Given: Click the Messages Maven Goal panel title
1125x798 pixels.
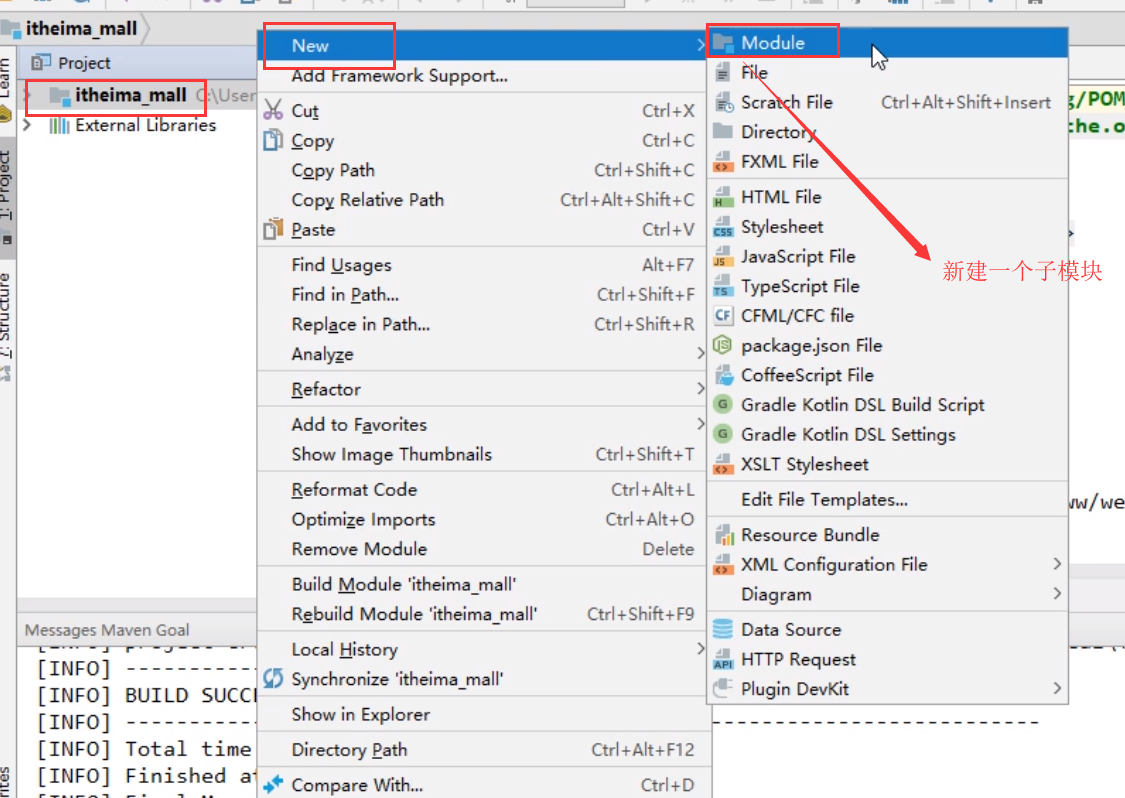Looking at the screenshot, I should 107,629.
